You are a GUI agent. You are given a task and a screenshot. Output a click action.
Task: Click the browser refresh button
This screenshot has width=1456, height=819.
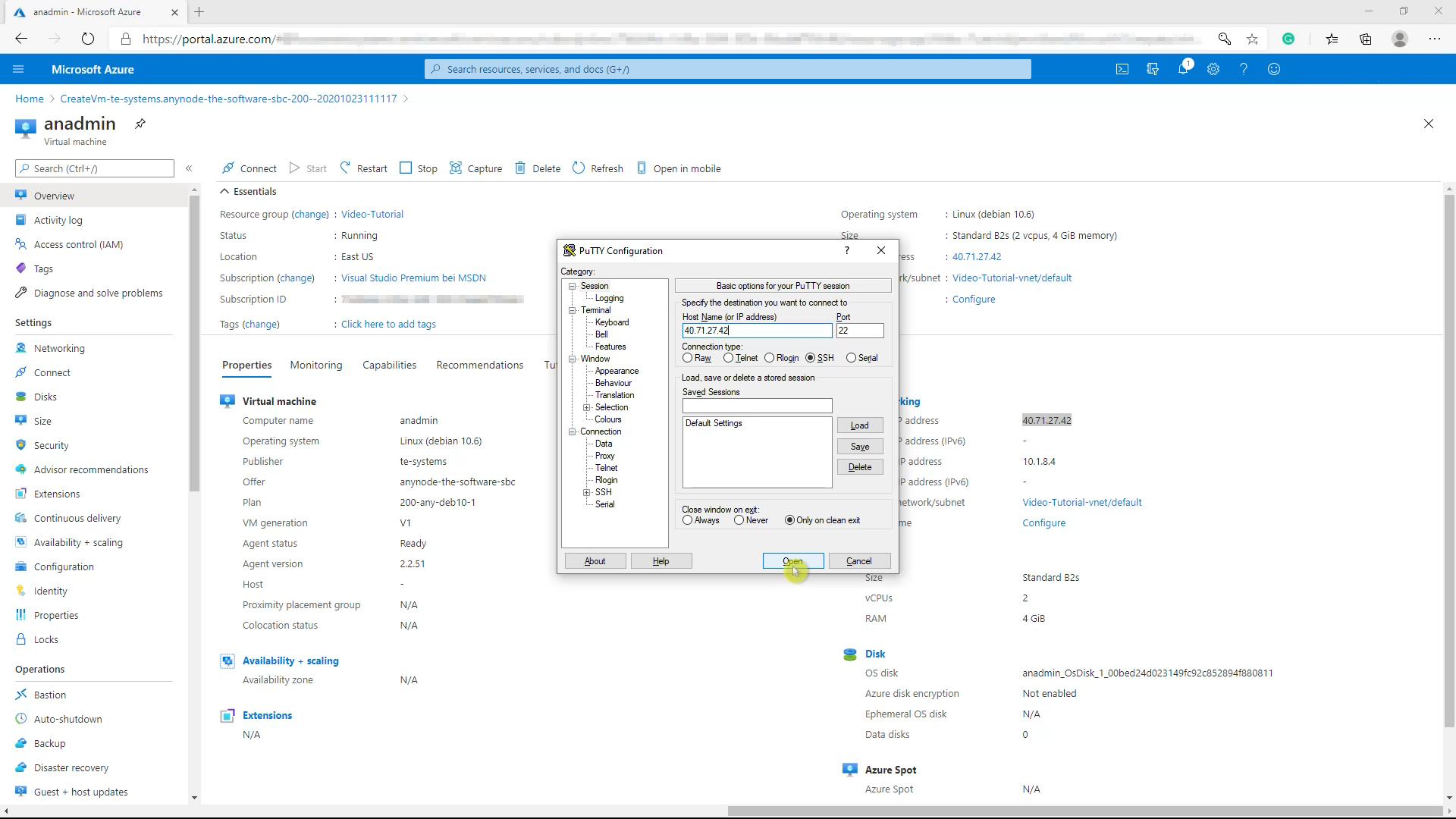click(x=88, y=39)
